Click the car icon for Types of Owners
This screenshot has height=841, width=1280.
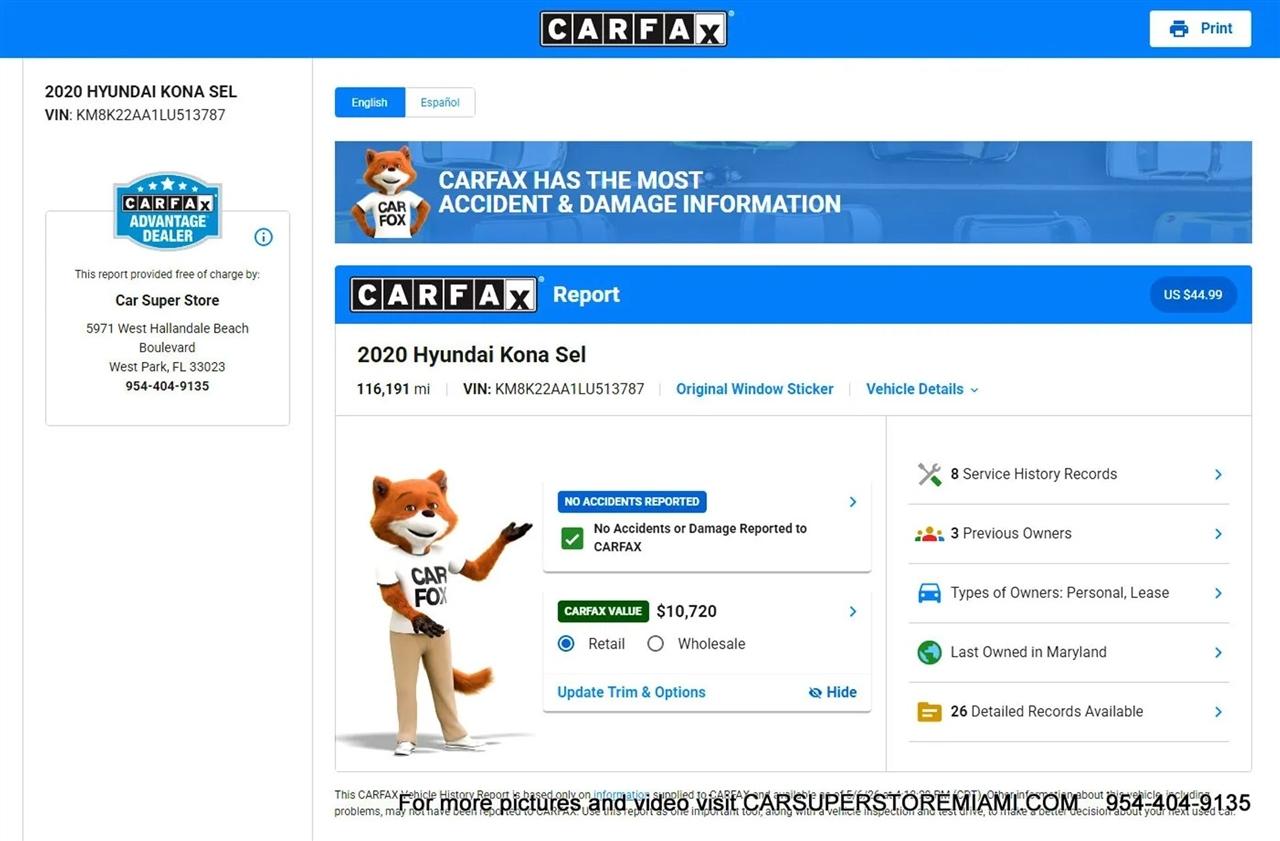click(929, 593)
